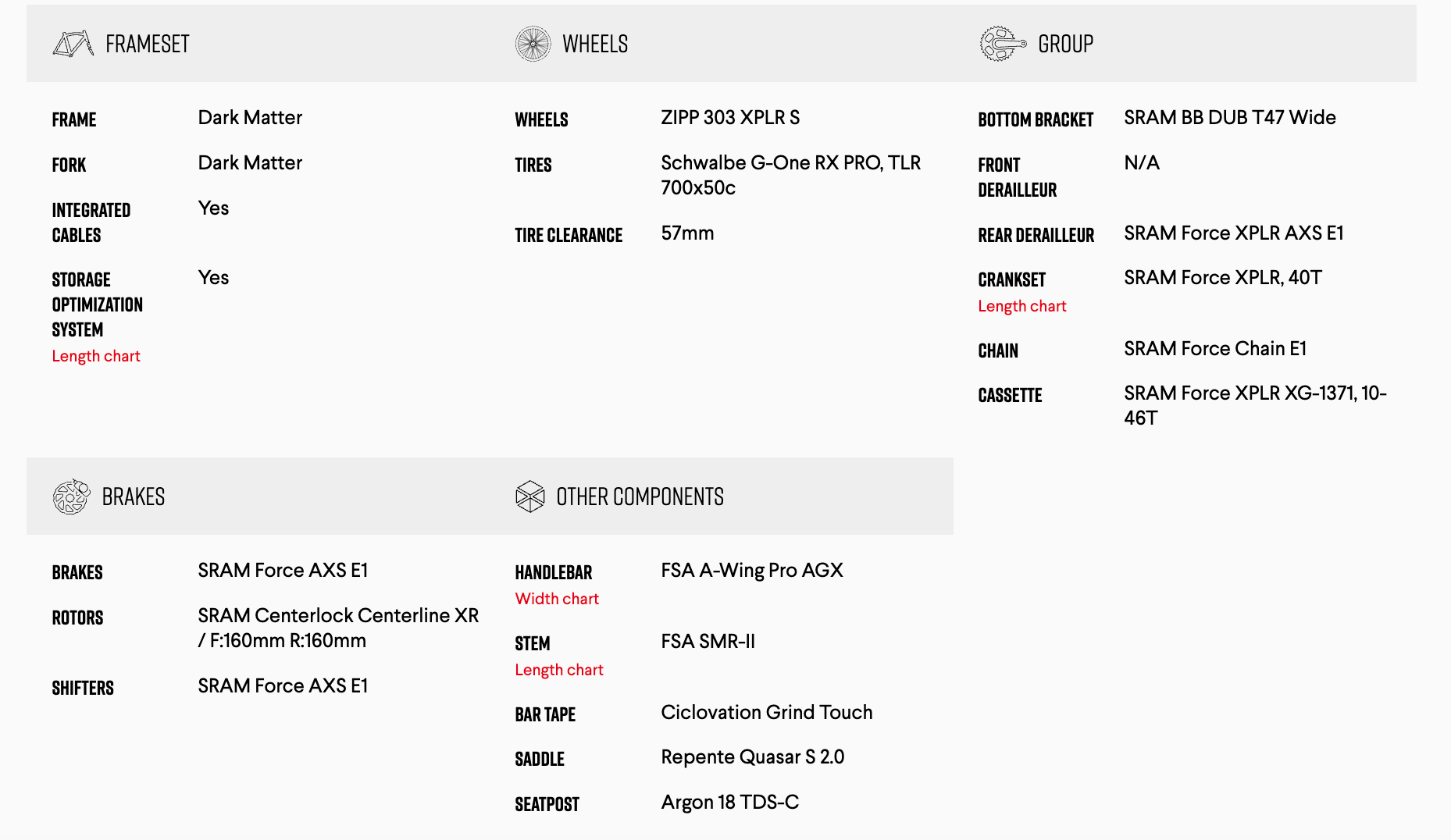Click the Wheels spoke wheel icon

click(533, 44)
